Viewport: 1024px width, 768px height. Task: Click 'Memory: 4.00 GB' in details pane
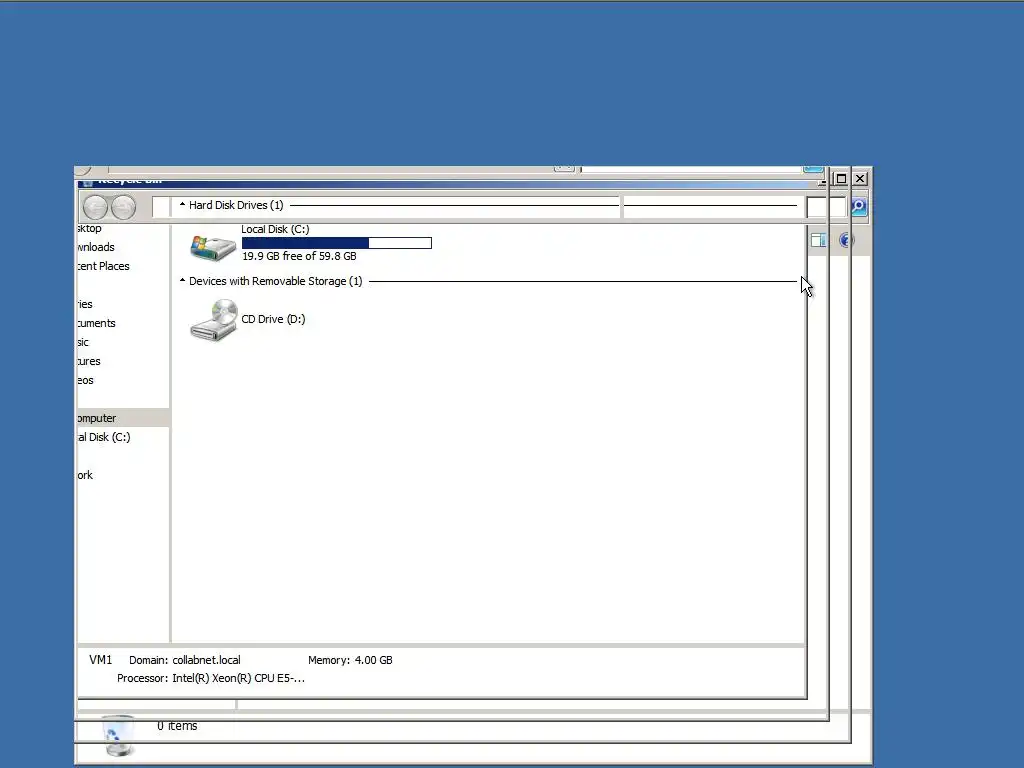click(x=350, y=660)
